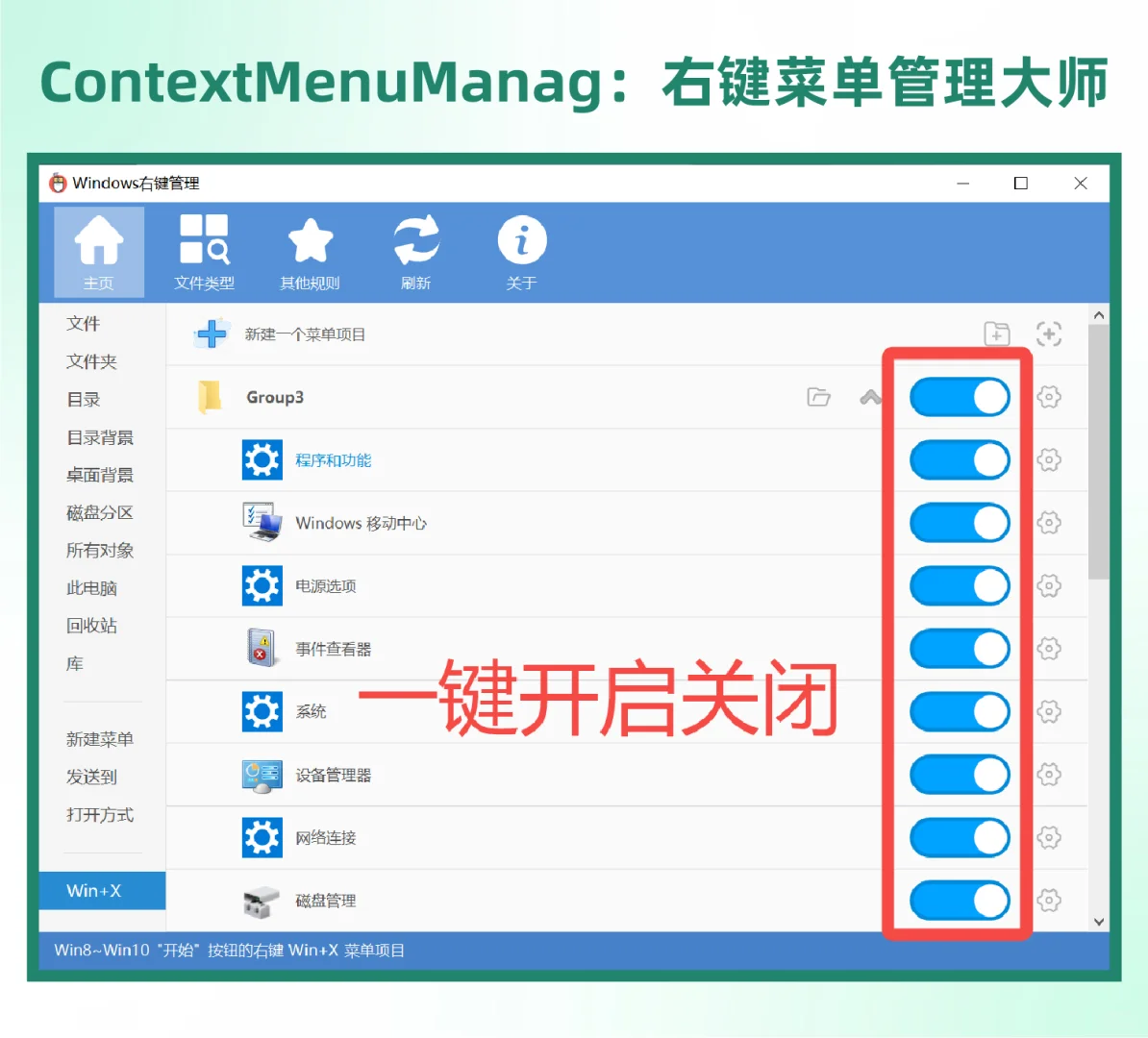Click the vertical scrollbar down arrow

point(1098,921)
